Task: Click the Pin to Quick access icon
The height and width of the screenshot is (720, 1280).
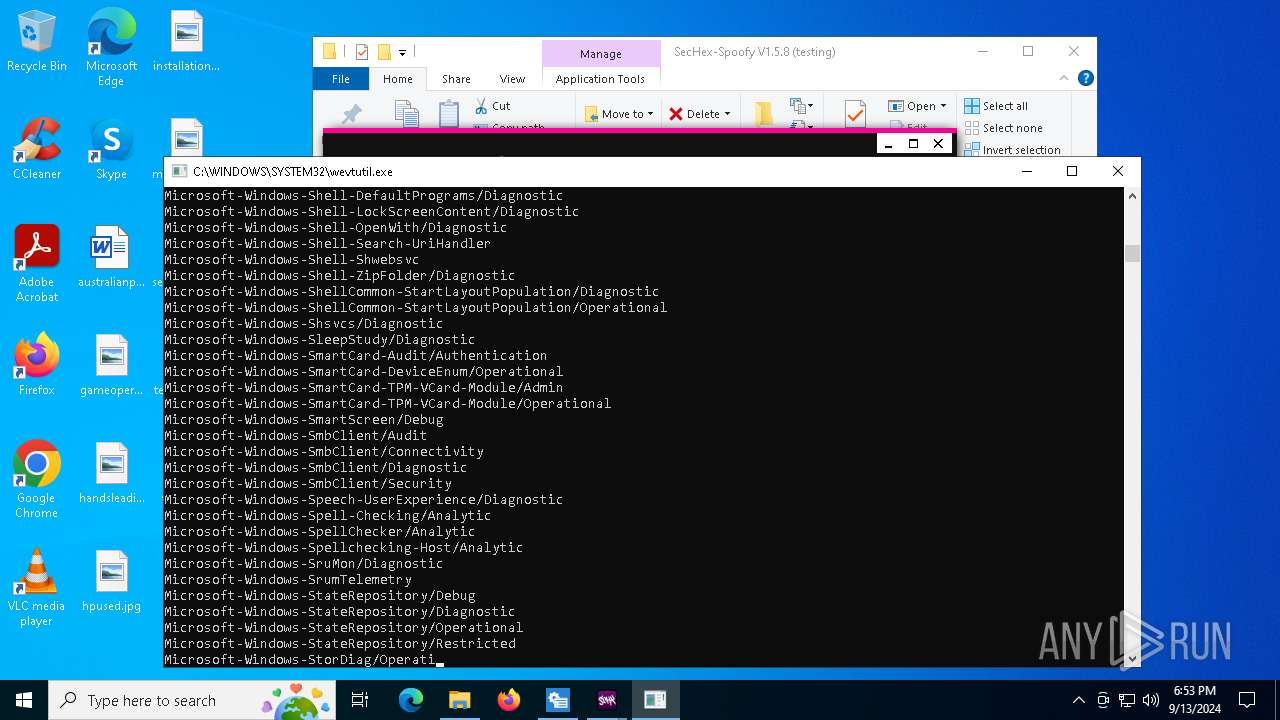Action: [x=352, y=115]
